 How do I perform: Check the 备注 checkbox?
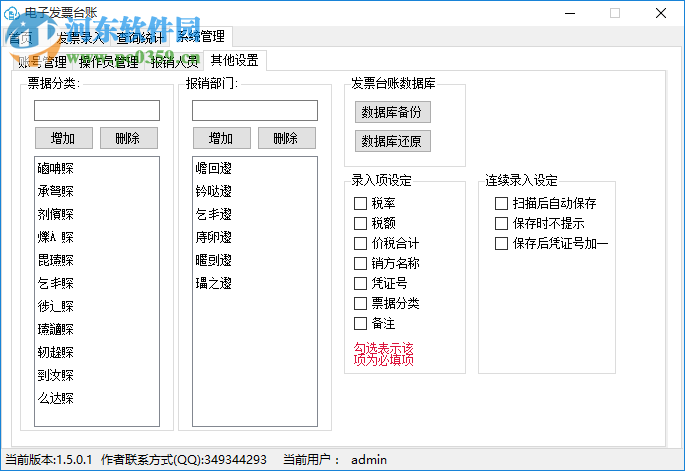(x=360, y=324)
